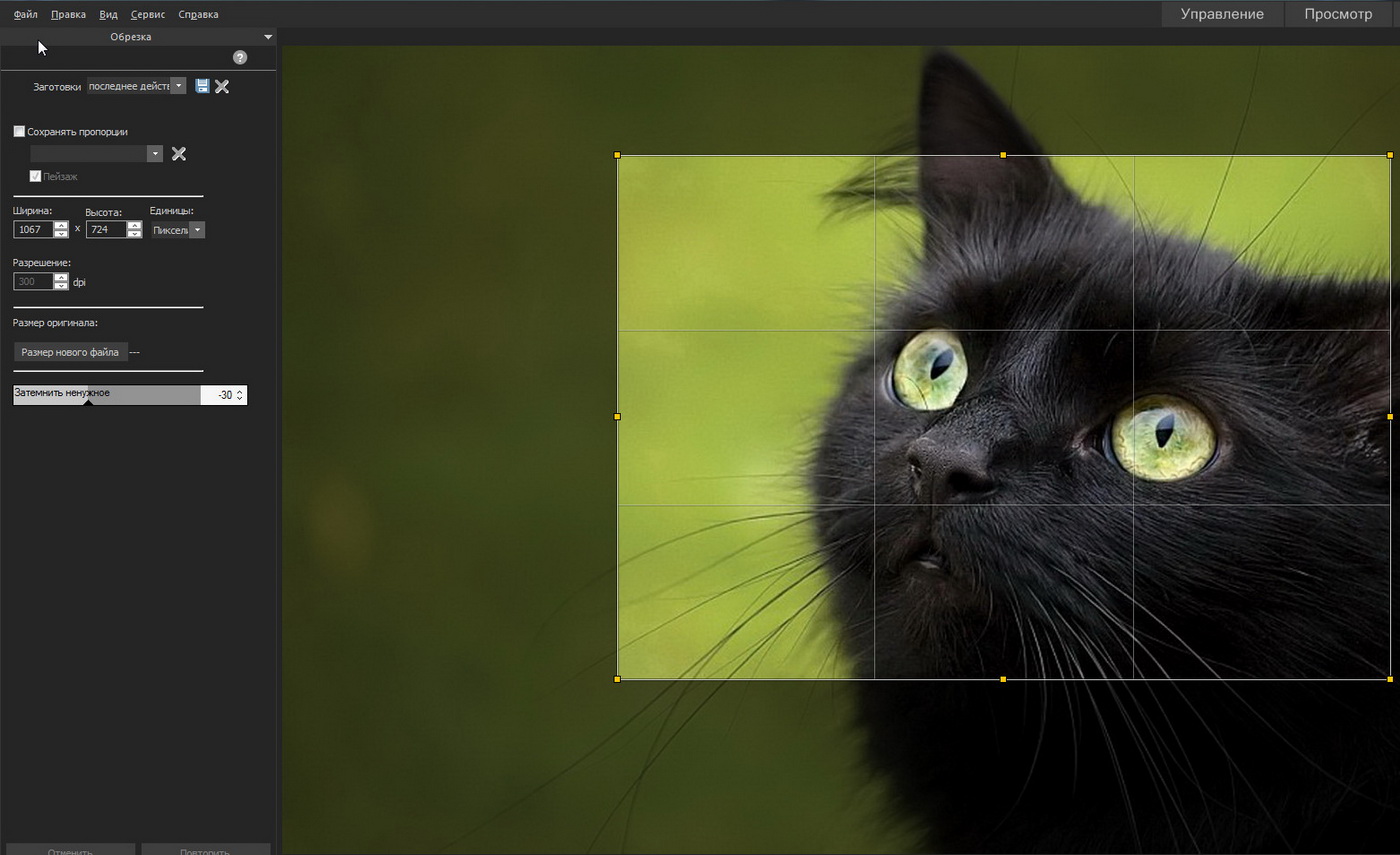Delete the preset using the X beside the save icon
The width and height of the screenshot is (1400, 855).
222,86
